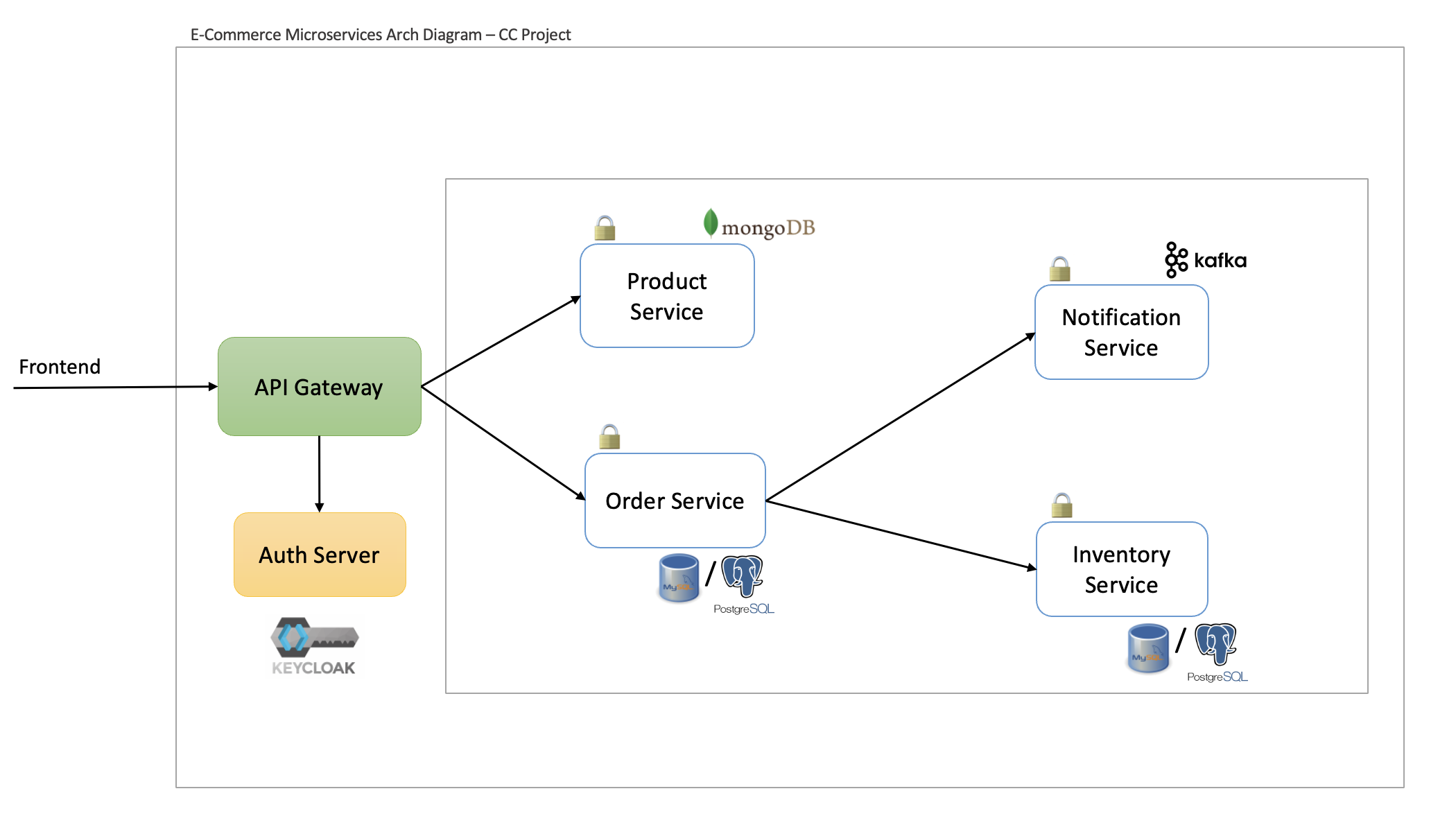
Task: Select the Product Service box
Action: pos(667,296)
